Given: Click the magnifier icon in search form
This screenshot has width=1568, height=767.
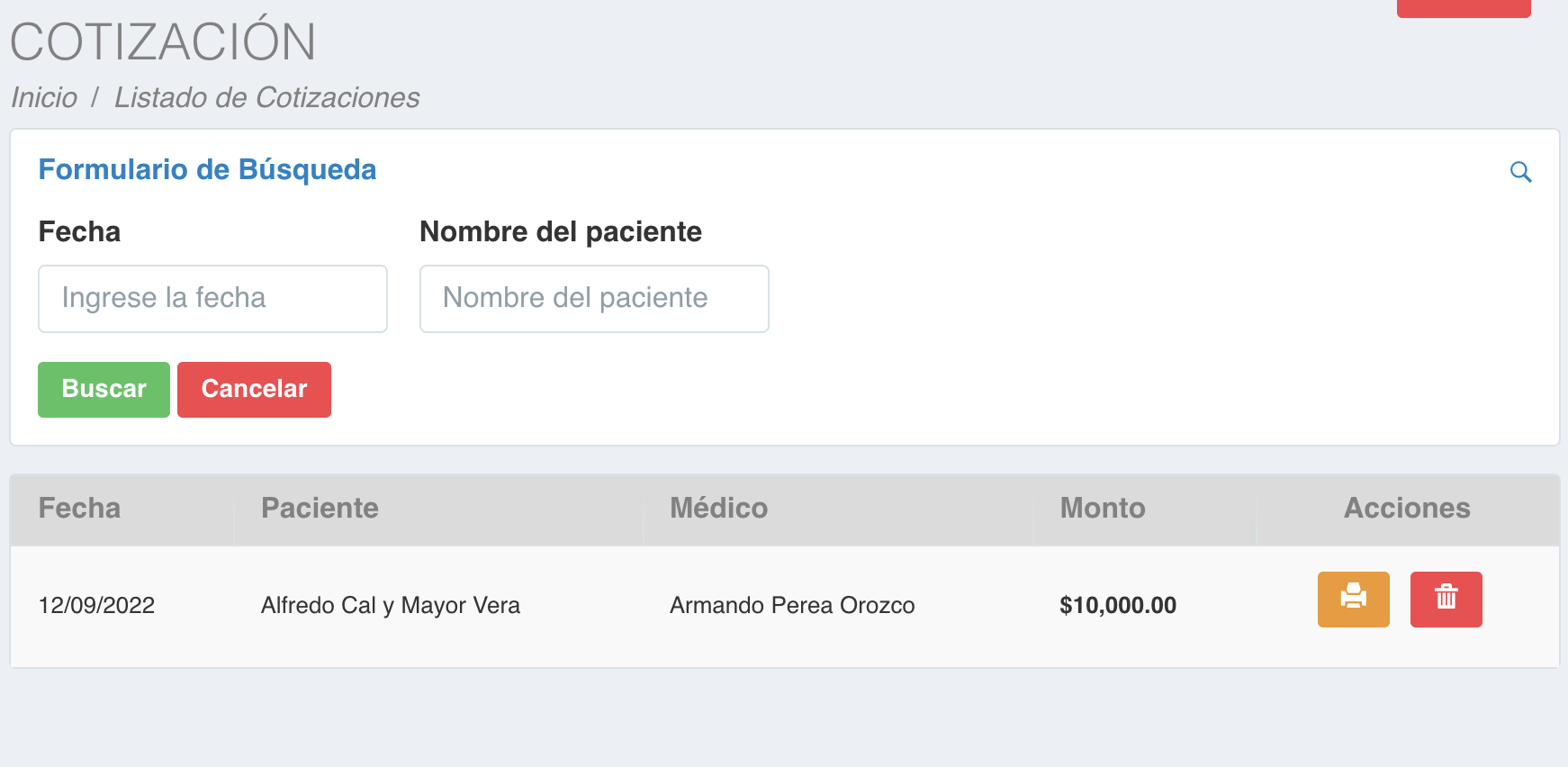Looking at the screenshot, I should [1520, 172].
